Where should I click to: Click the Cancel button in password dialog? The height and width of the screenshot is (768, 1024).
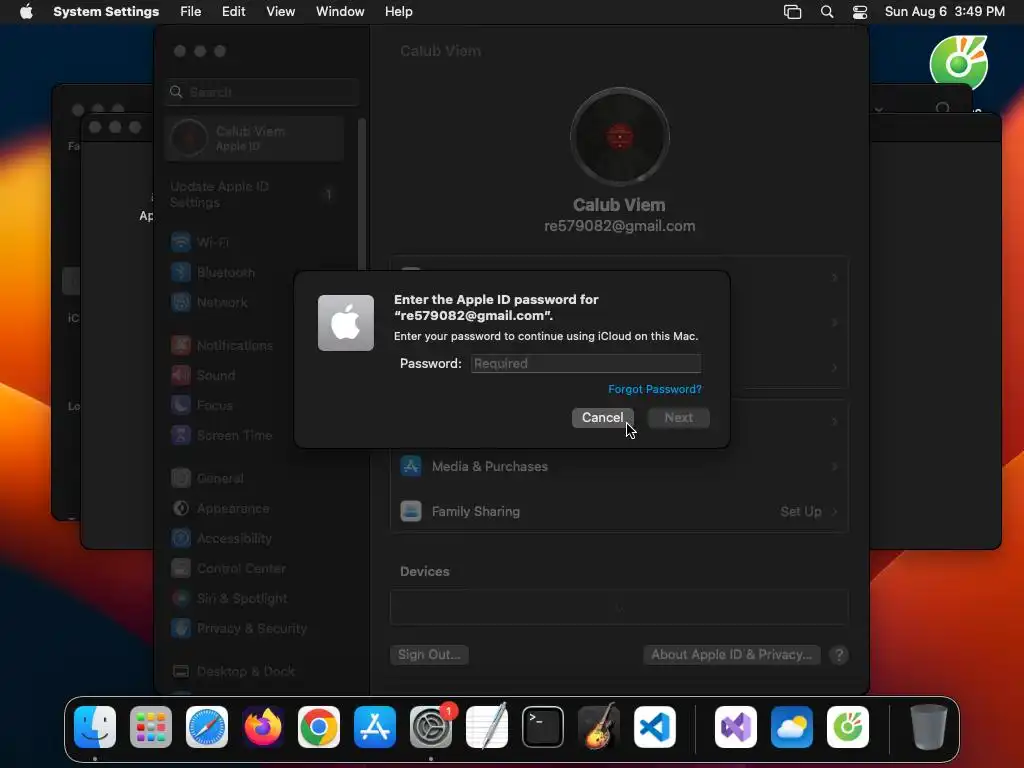602,418
